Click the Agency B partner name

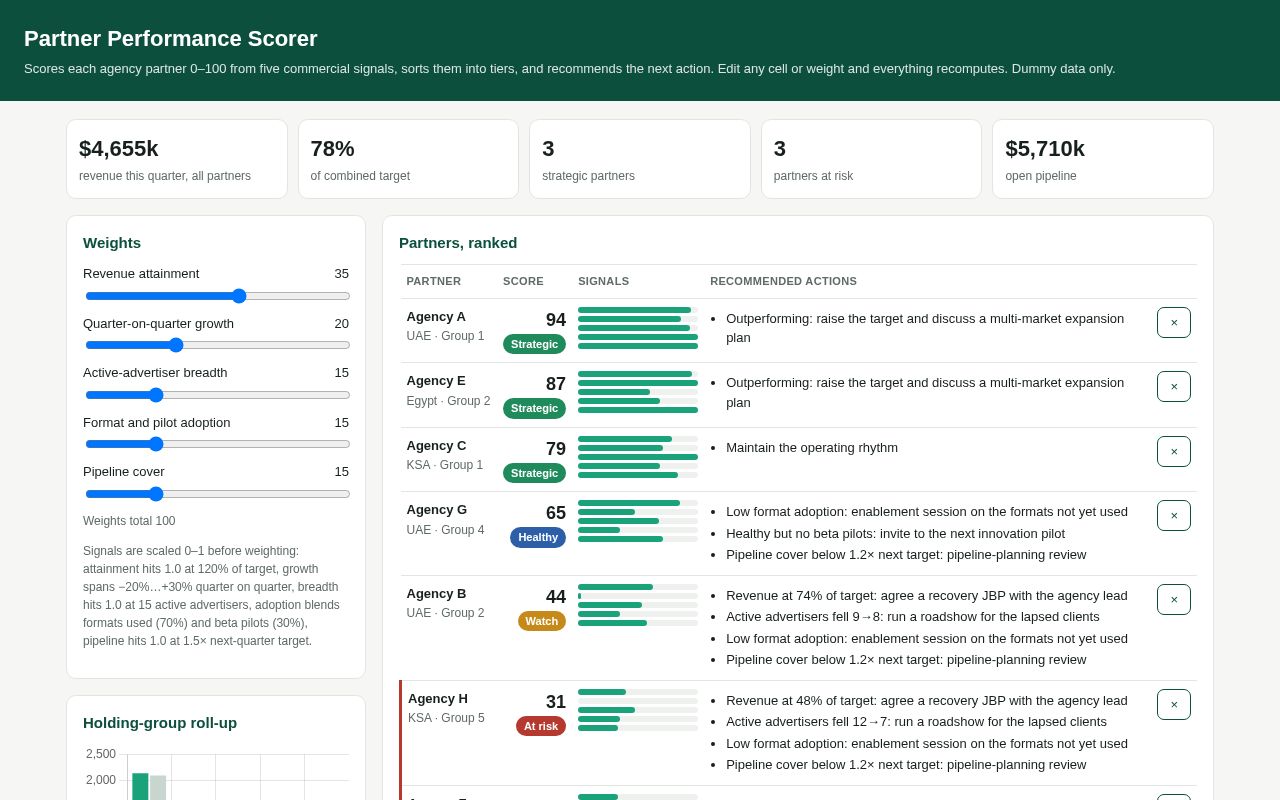click(x=436, y=594)
